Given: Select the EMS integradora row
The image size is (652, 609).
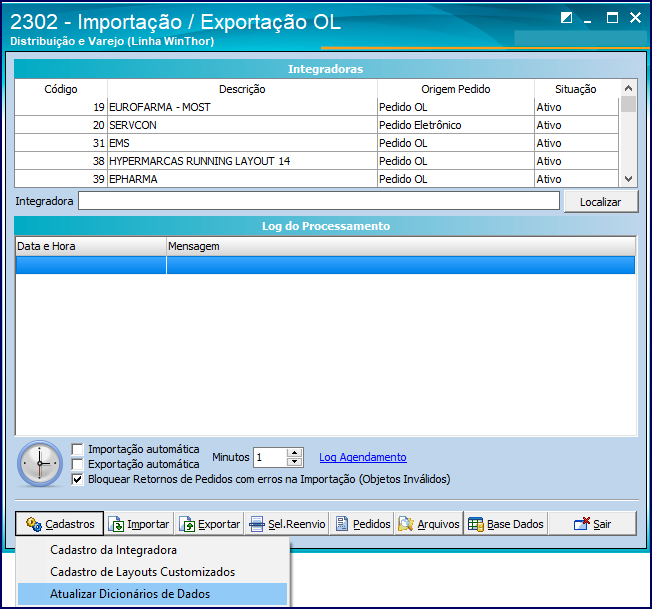Looking at the screenshot, I should 316,143.
